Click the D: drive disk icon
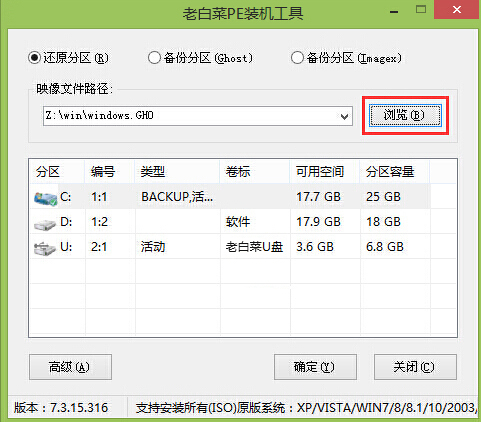This screenshot has height=422, width=481. click(x=45, y=224)
